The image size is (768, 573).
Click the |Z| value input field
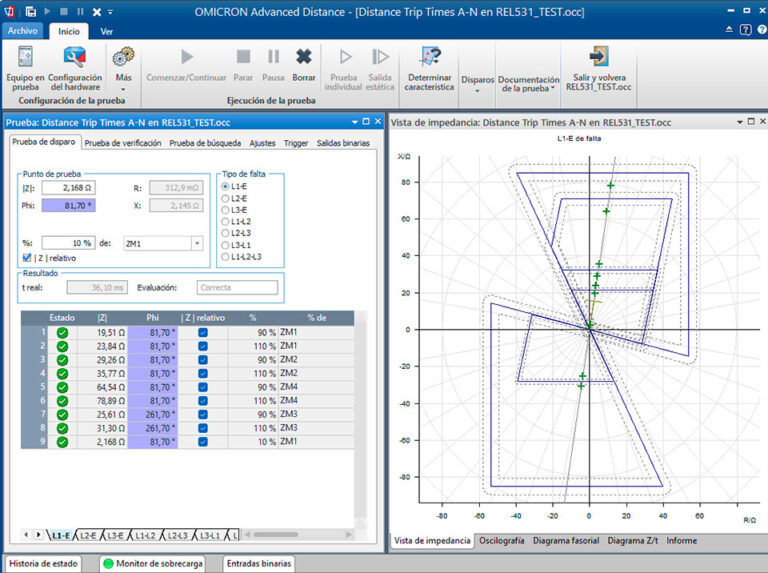69,188
